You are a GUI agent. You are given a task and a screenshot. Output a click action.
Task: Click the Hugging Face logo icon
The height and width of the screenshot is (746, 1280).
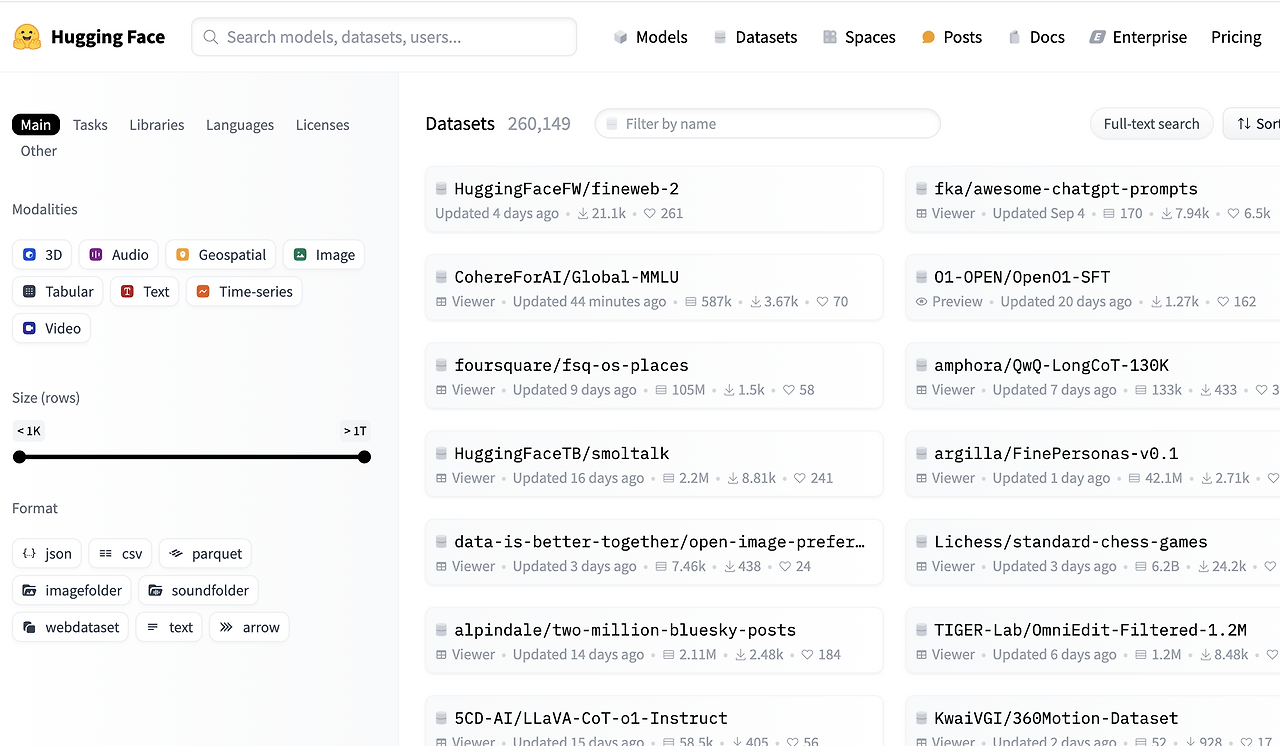27,37
